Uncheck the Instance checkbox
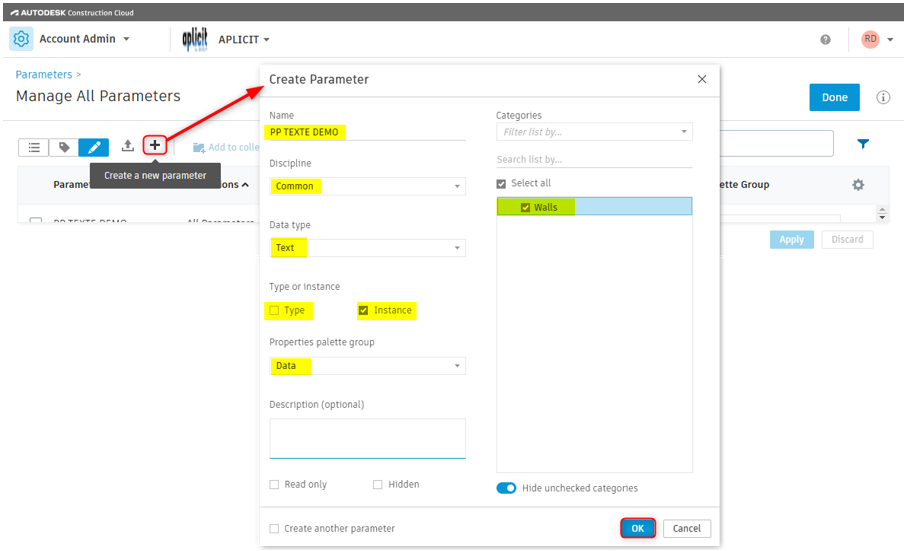This screenshot has height=551, width=907. 364,310
